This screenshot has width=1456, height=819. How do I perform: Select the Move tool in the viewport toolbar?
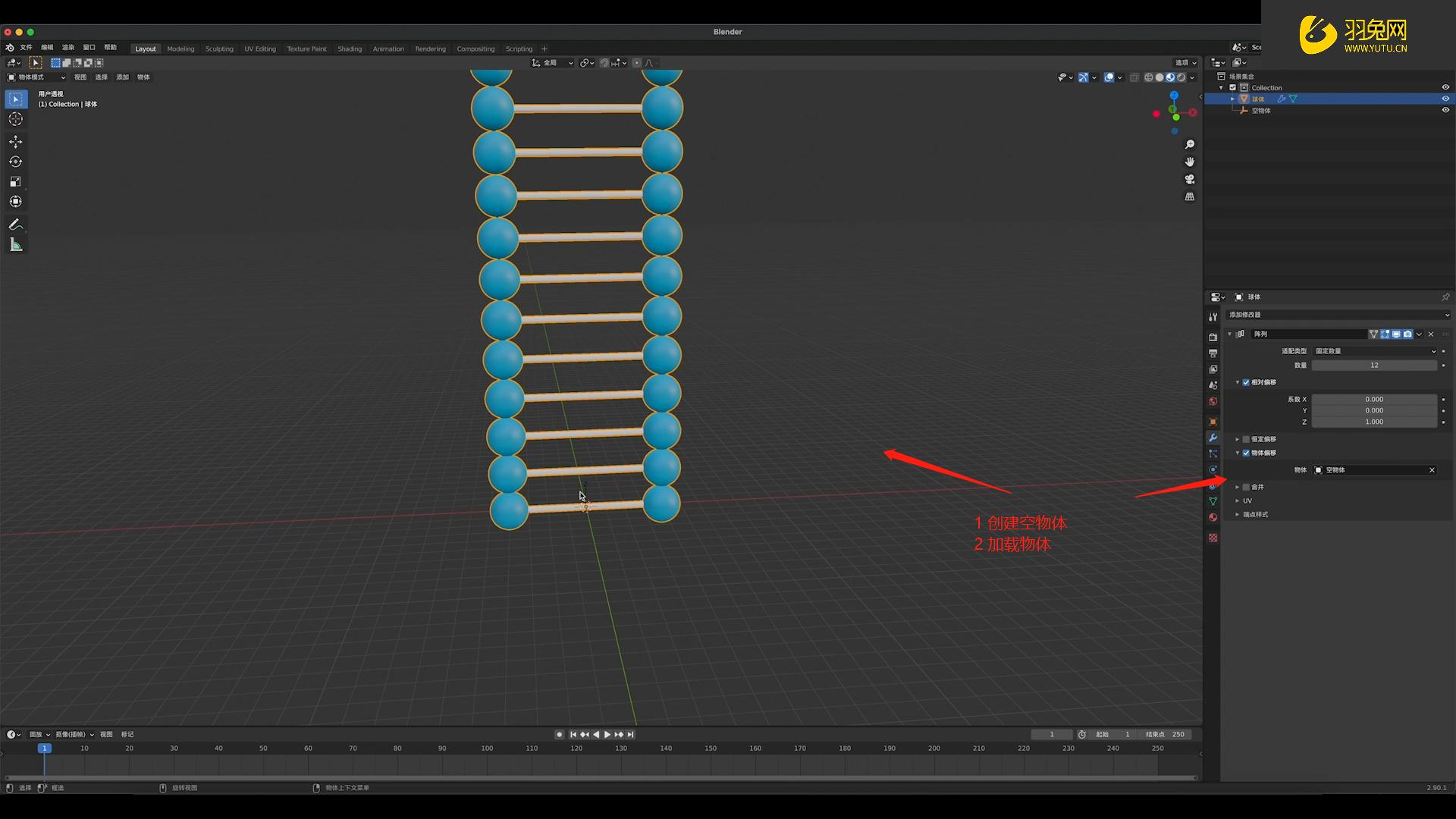15,143
